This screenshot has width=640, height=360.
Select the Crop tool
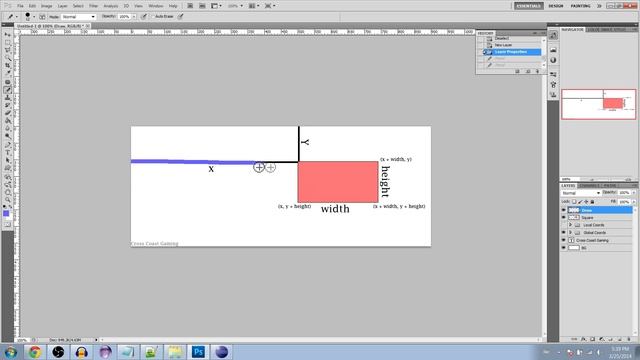point(7,66)
